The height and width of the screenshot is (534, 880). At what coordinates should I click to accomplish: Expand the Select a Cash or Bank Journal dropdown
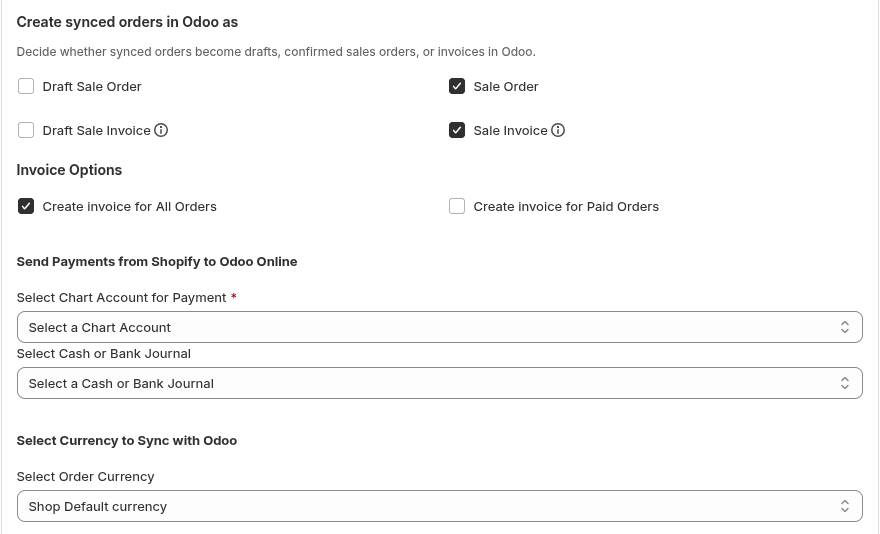click(430, 383)
